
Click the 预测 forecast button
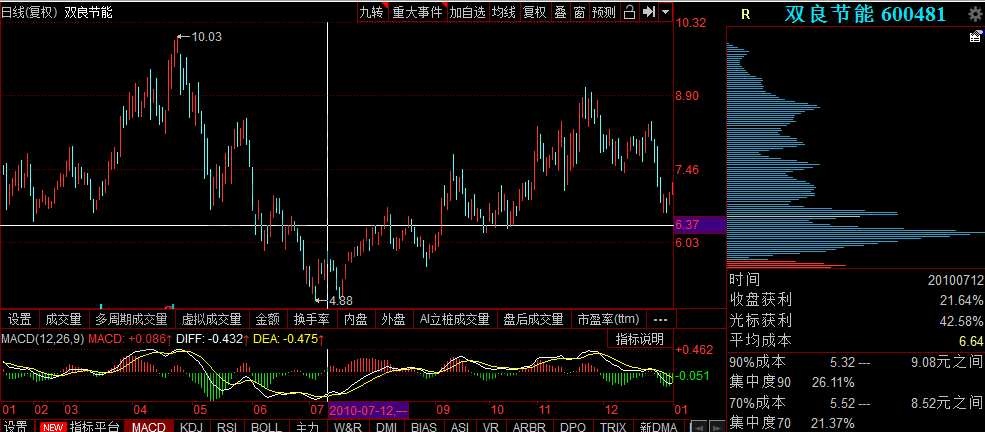(604, 12)
